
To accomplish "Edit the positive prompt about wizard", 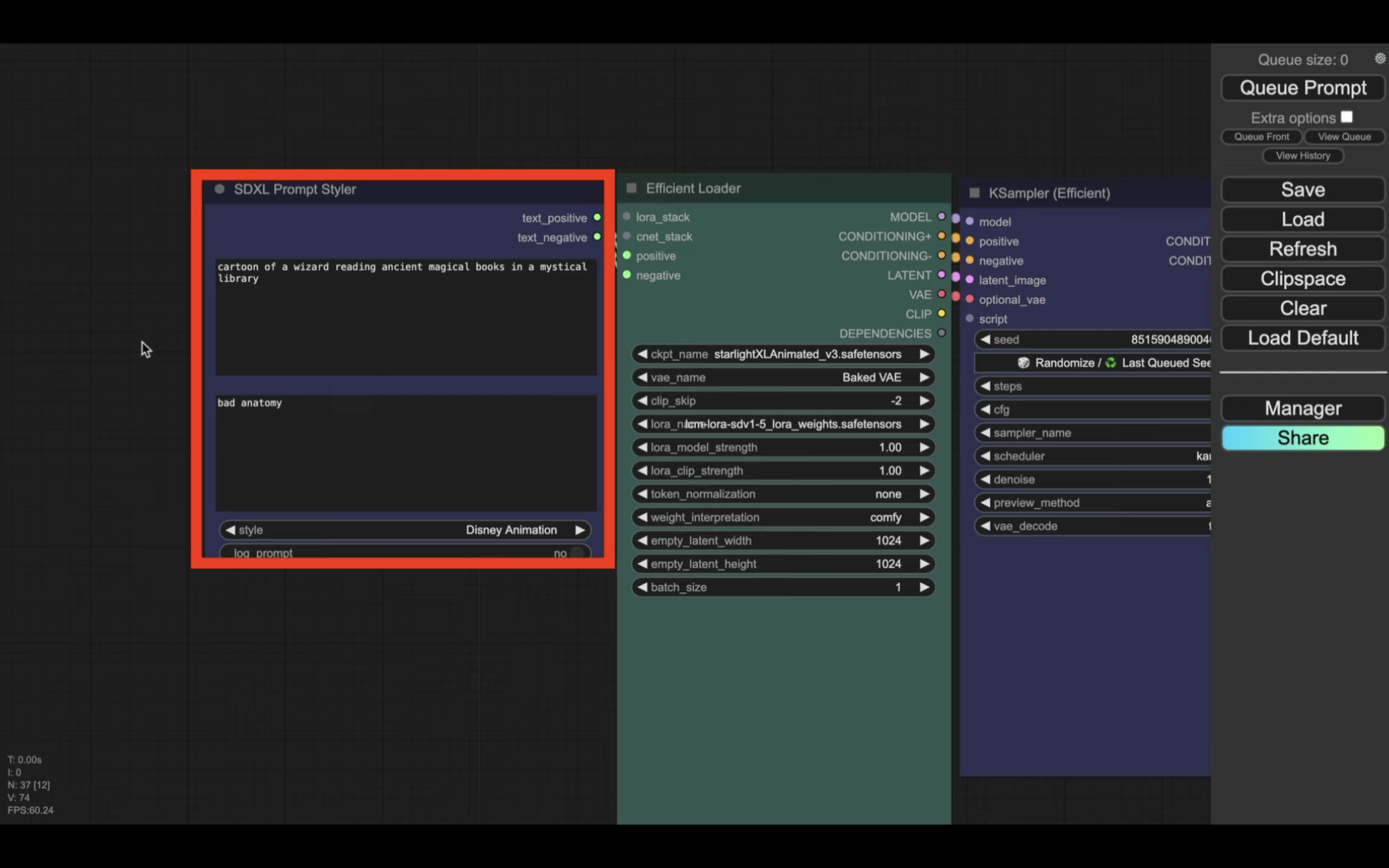I will 406,317.
